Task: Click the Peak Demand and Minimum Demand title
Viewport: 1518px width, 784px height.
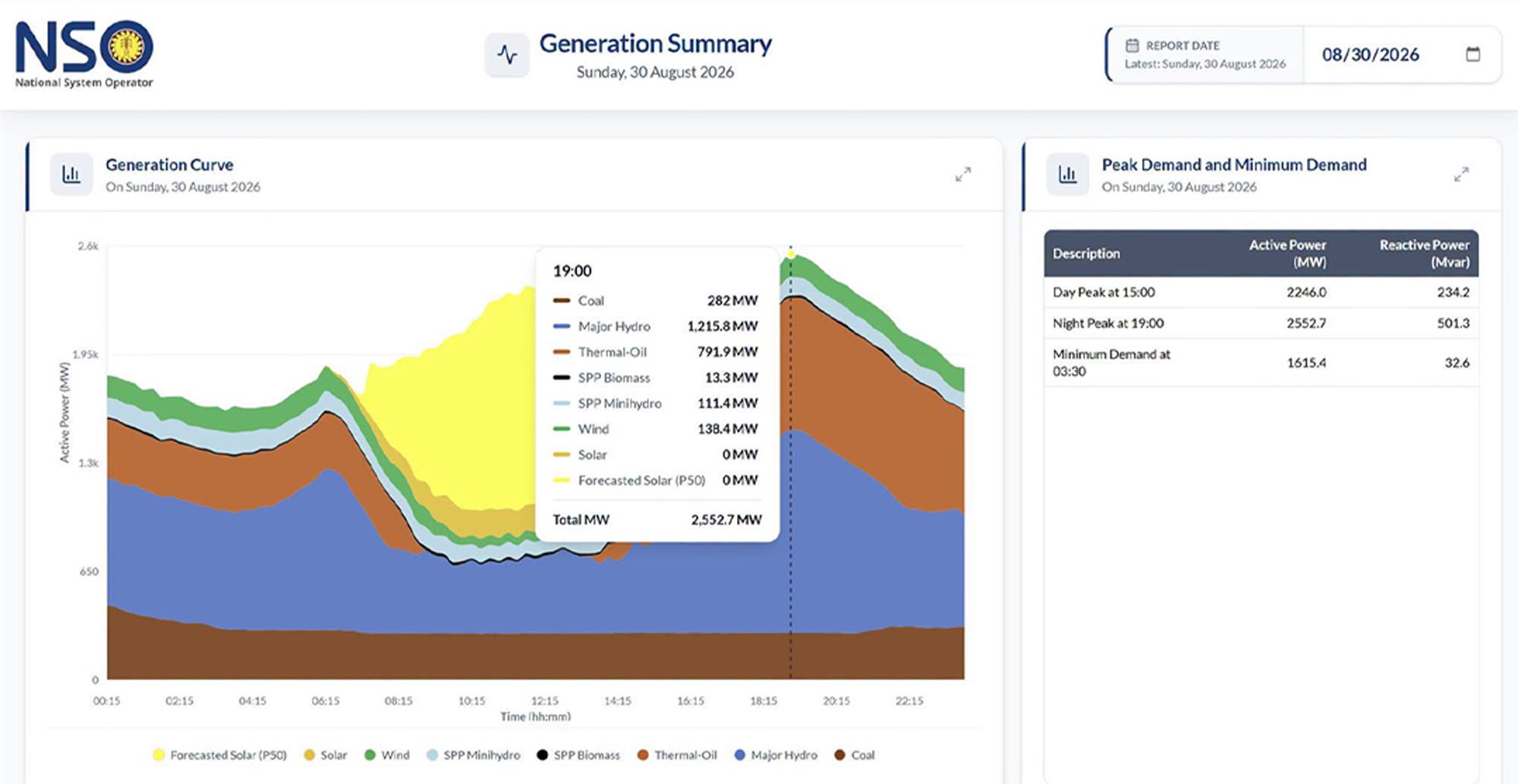Action: click(1234, 165)
